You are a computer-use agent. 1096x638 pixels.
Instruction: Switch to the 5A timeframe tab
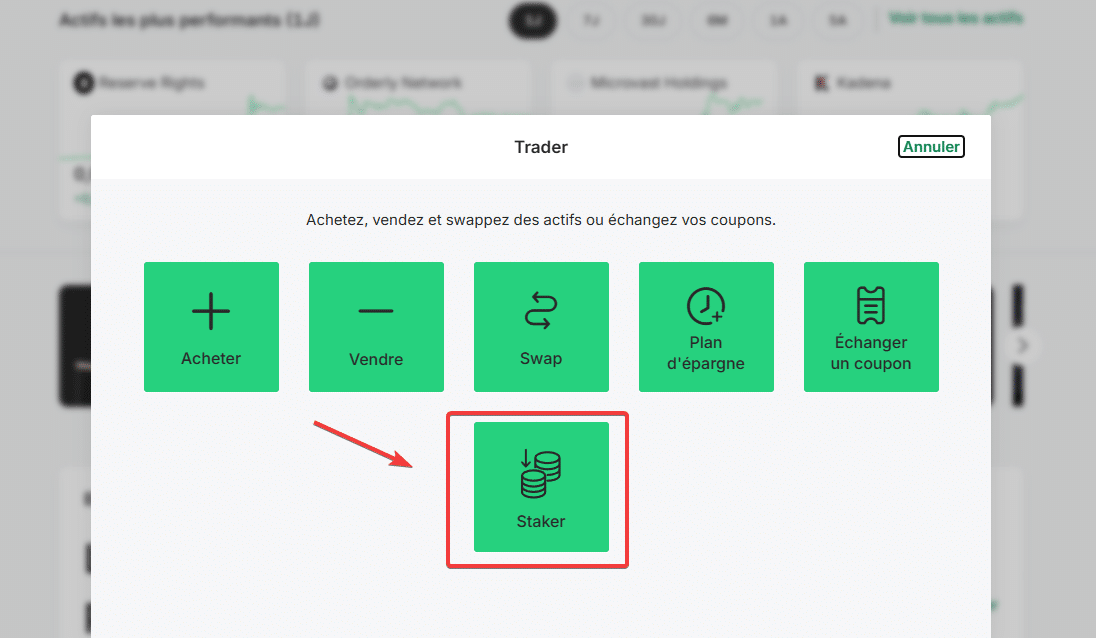point(838,21)
